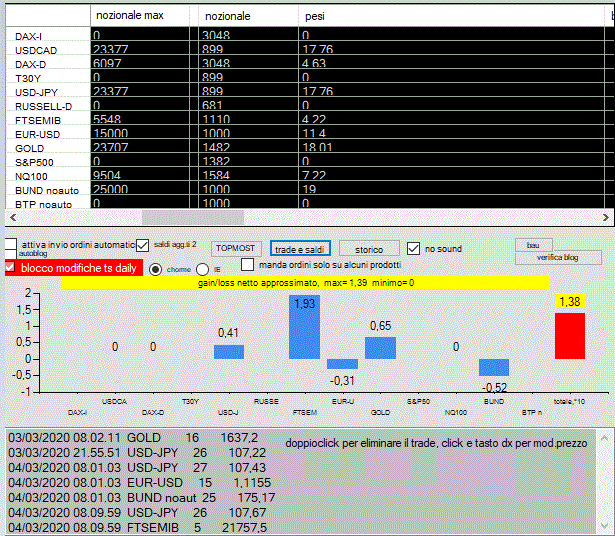Open the storico button
The image size is (615, 536).
coord(369,249)
